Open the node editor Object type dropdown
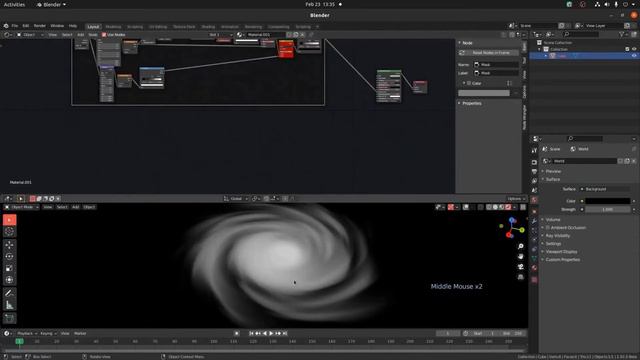640x360 pixels. [x=31, y=35]
